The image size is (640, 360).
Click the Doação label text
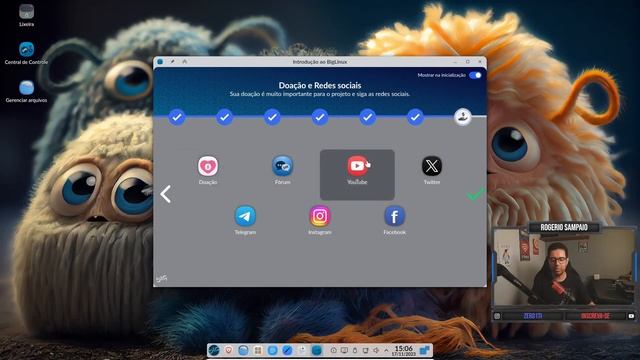[208, 182]
